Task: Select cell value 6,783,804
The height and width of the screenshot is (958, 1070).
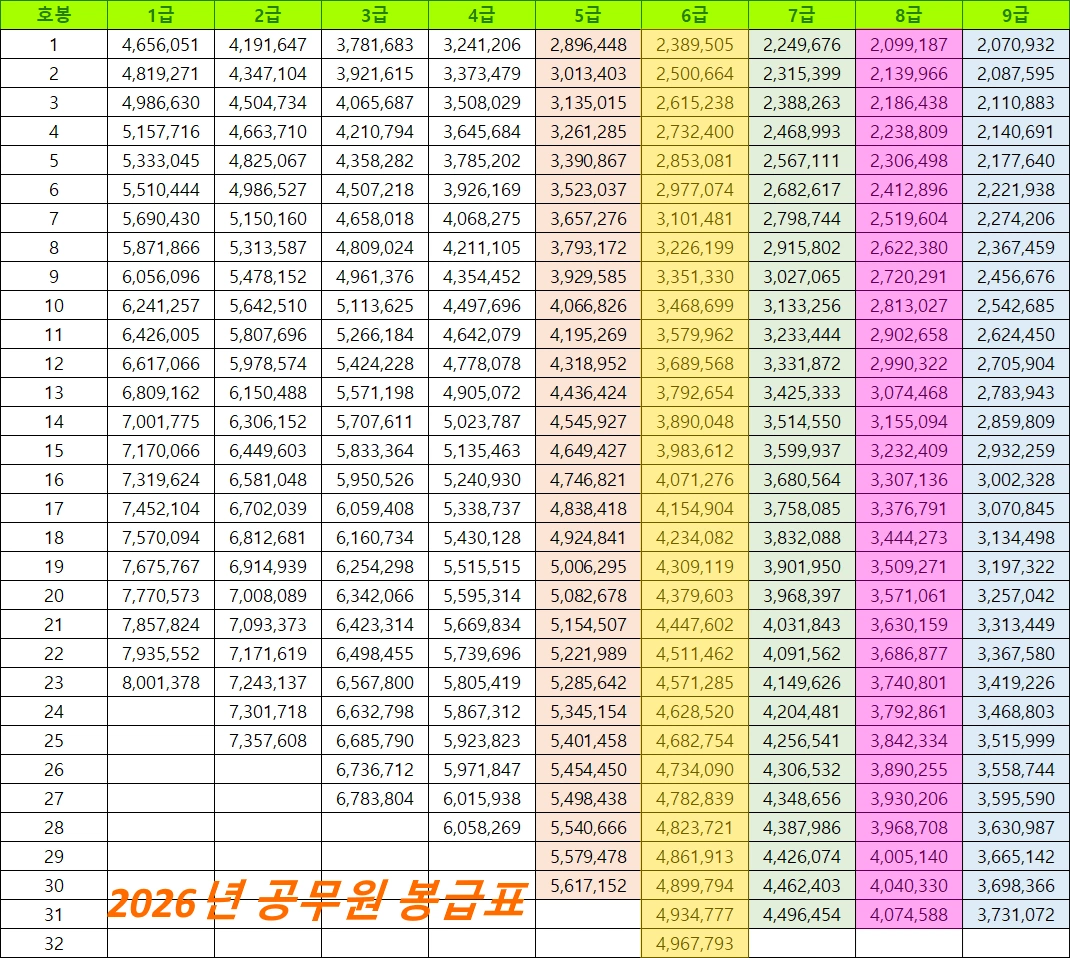Action: [375, 799]
